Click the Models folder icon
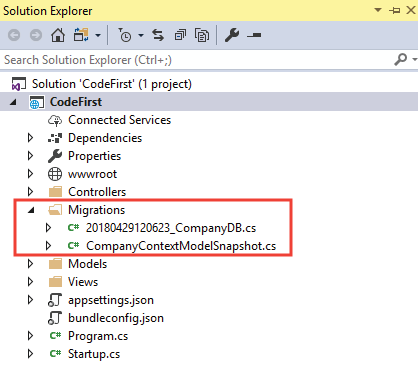The width and height of the screenshot is (418, 368). pyautogui.click(x=55, y=264)
